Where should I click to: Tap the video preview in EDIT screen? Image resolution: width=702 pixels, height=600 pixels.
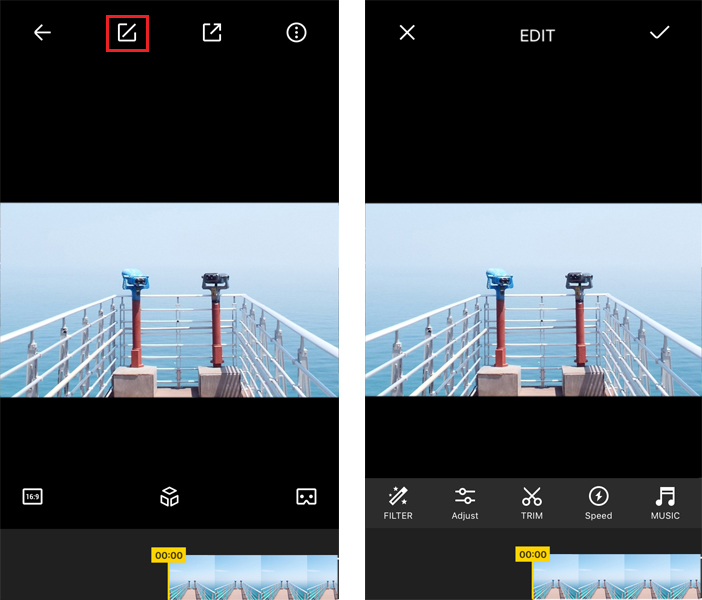tap(533, 300)
